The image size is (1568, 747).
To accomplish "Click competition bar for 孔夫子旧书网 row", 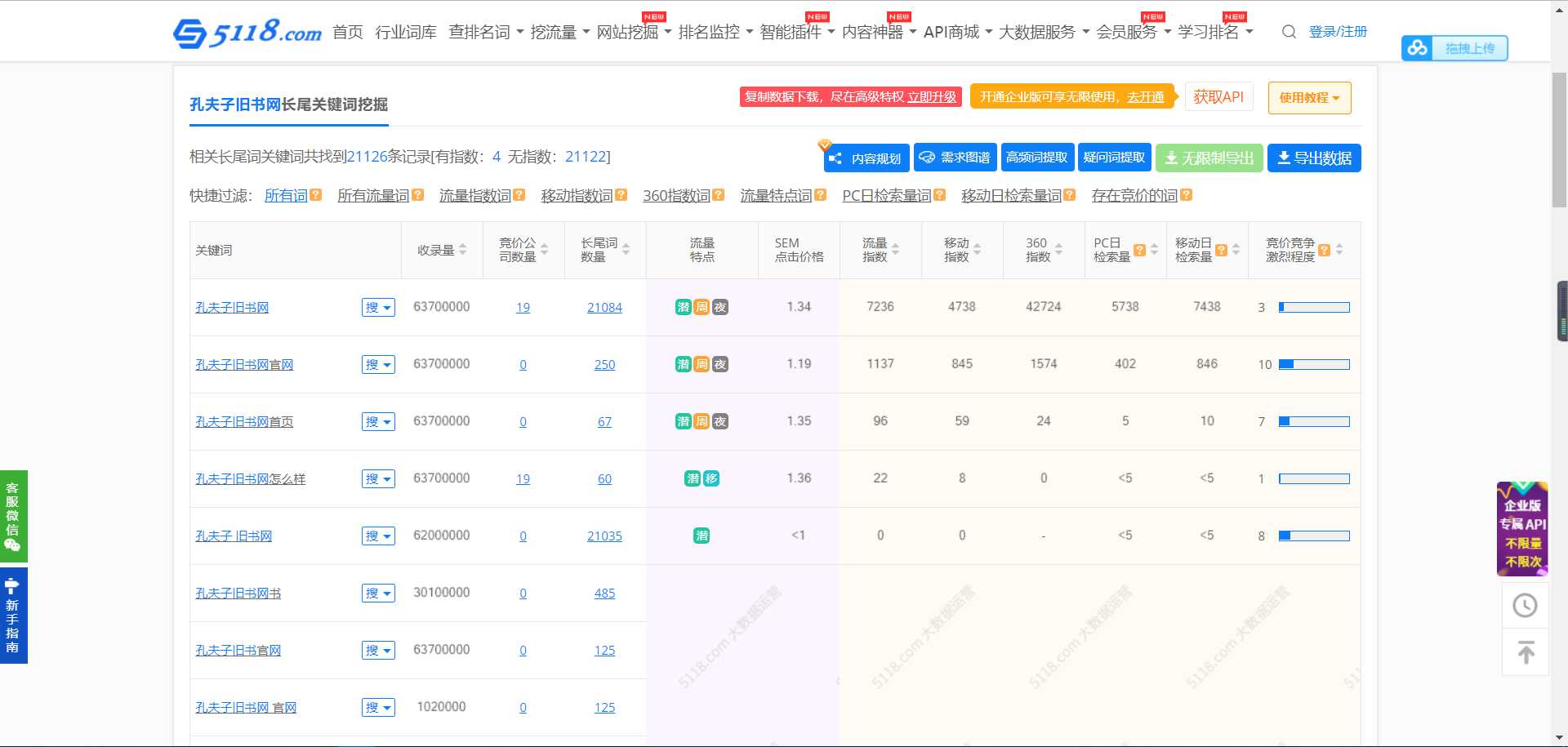I will click(1314, 307).
